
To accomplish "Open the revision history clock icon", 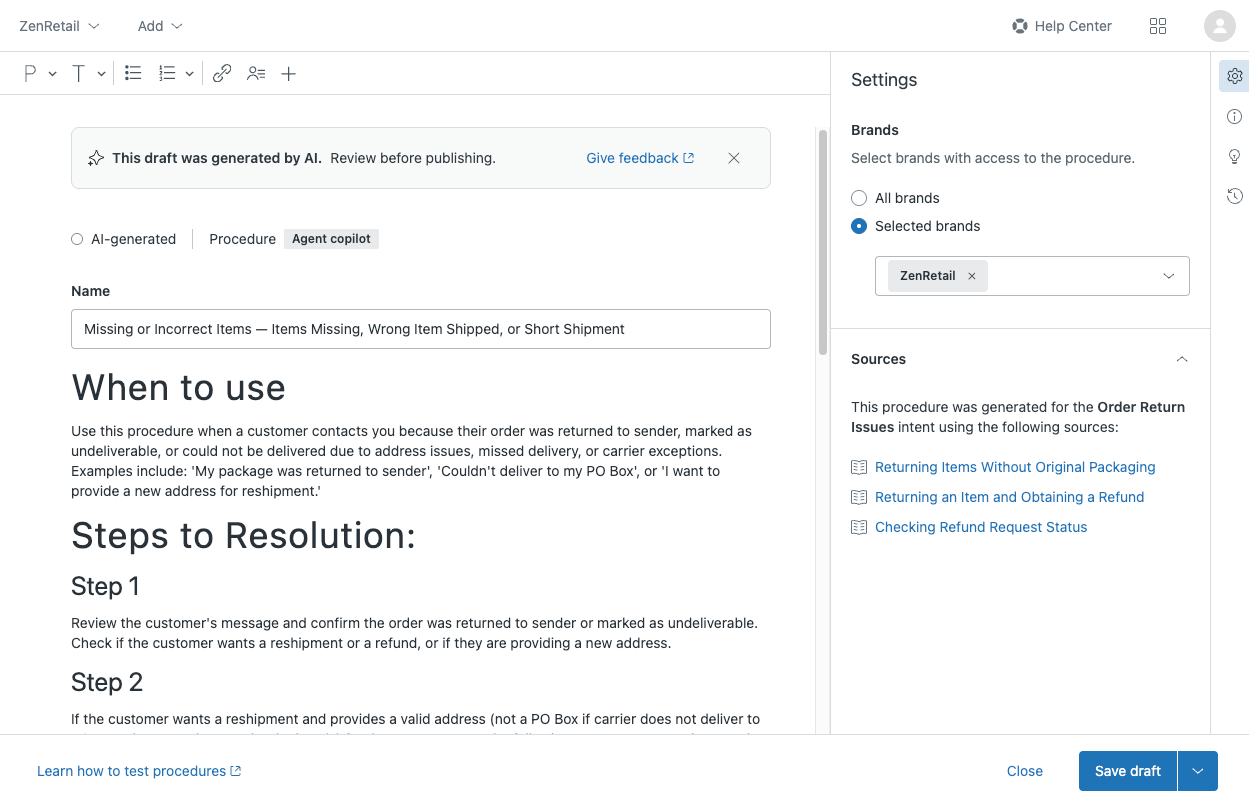I will tap(1234, 196).
